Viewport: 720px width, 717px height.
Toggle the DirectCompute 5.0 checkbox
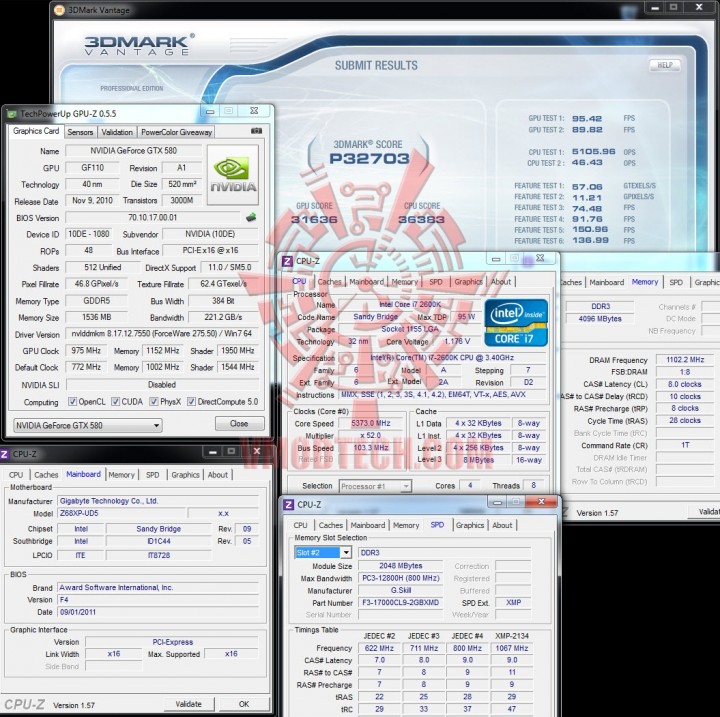191,401
